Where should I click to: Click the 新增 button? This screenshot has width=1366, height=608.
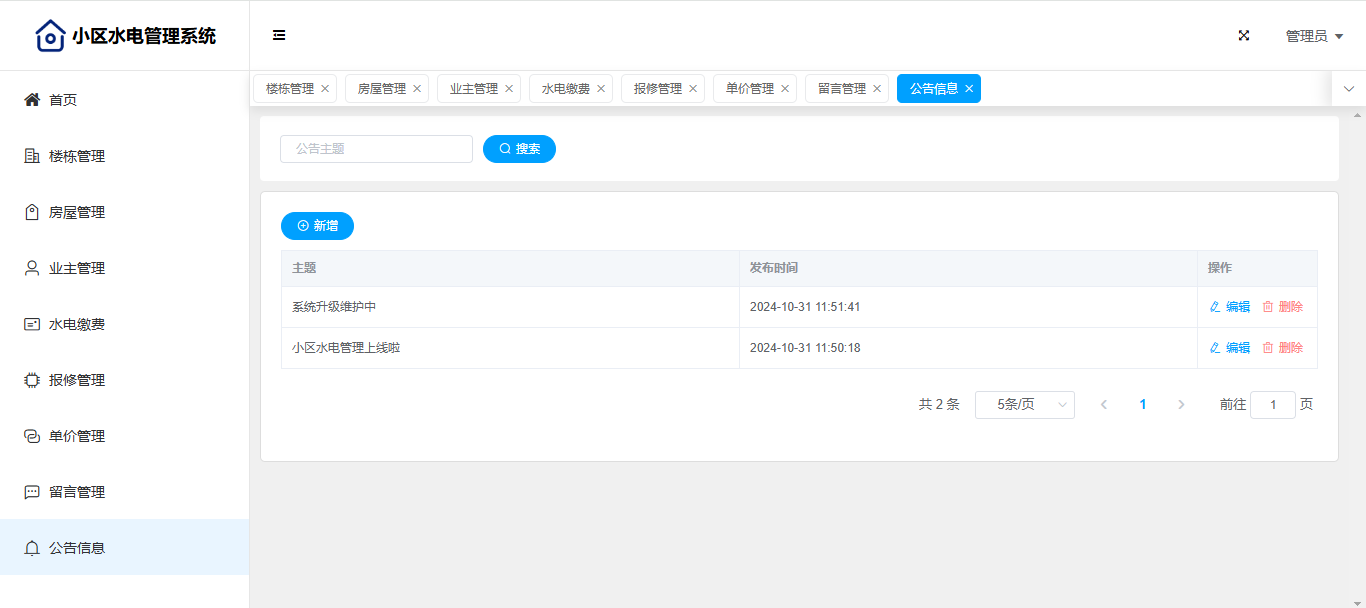pyautogui.click(x=317, y=226)
